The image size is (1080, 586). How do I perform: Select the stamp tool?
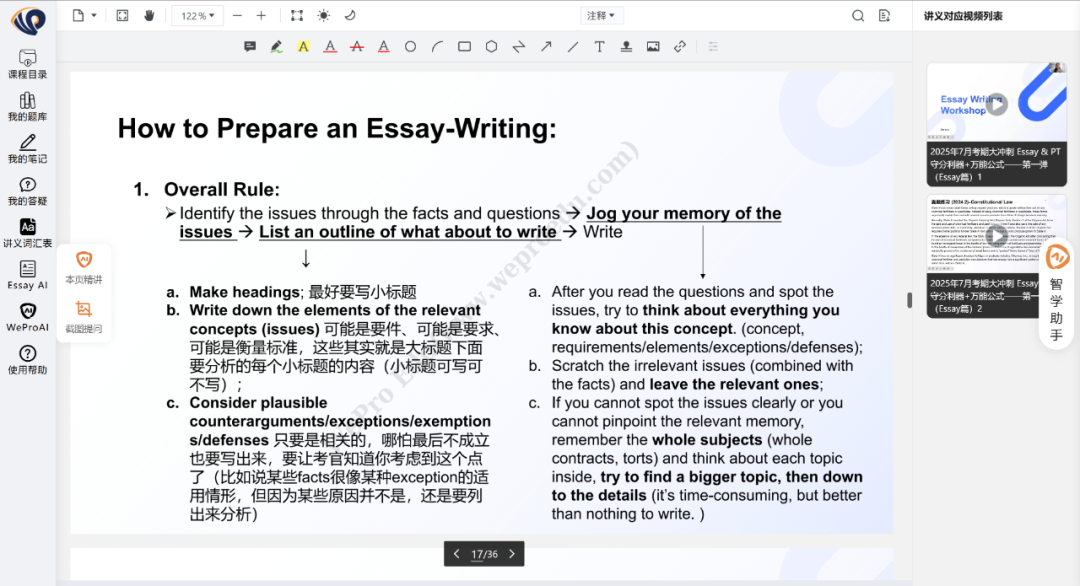click(x=626, y=47)
